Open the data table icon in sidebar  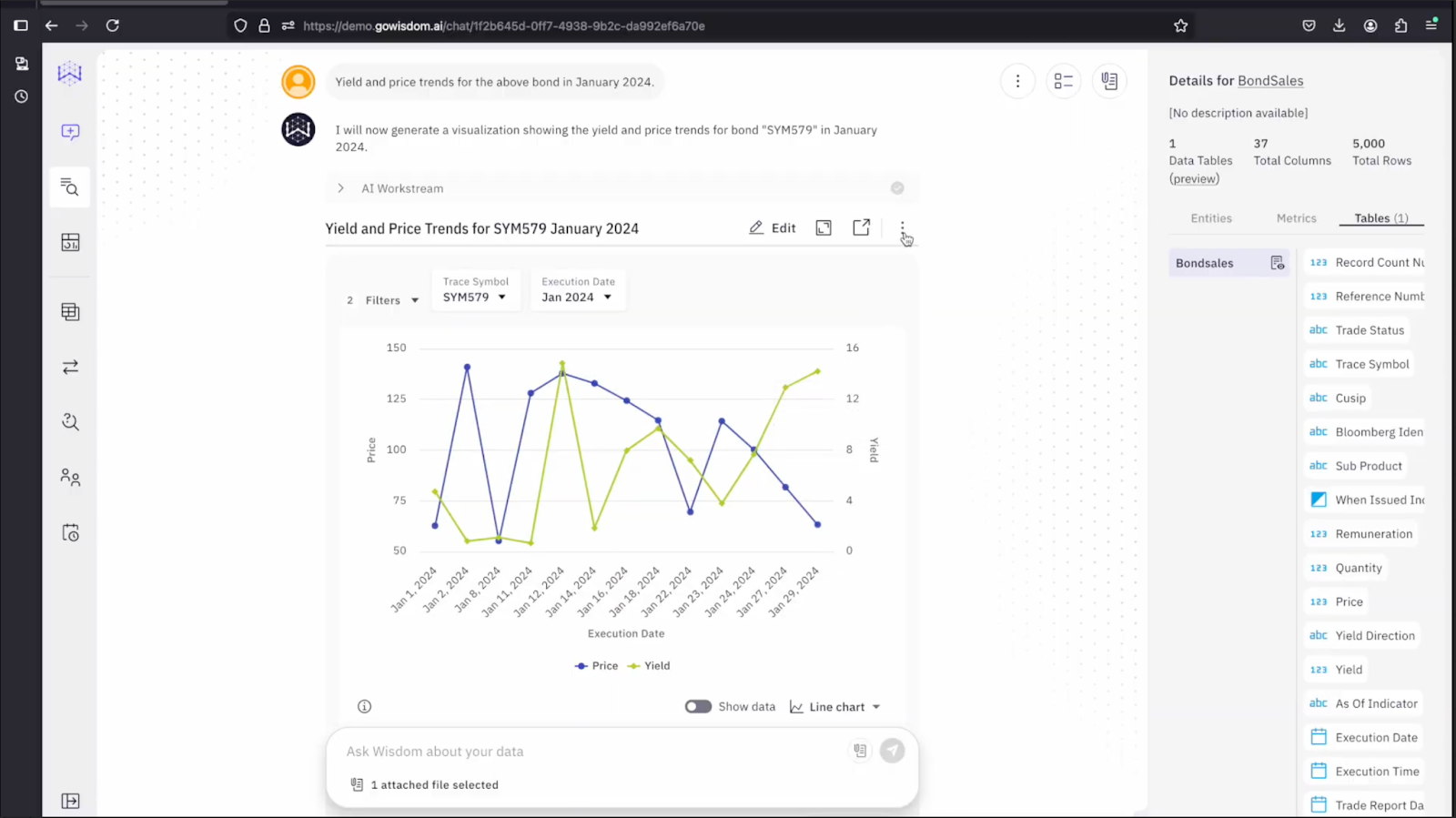click(70, 312)
